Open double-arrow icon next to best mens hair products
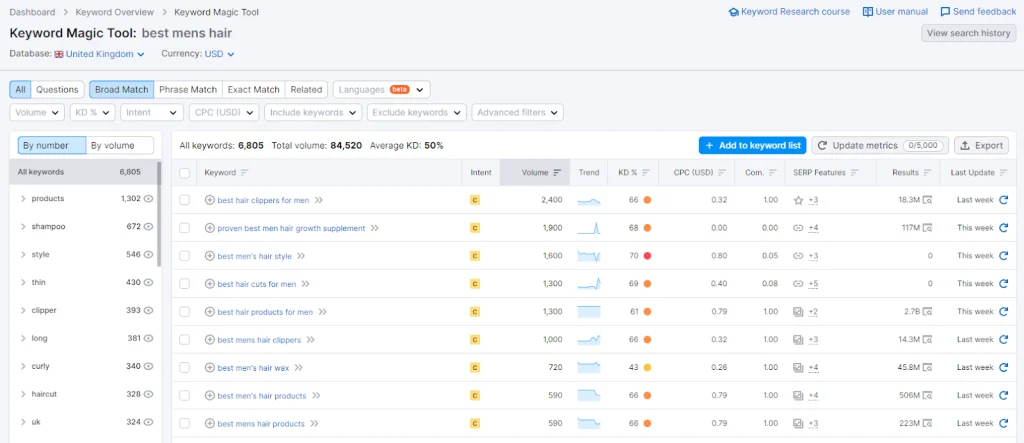Screen dimensions: 1024x443 tap(314, 423)
